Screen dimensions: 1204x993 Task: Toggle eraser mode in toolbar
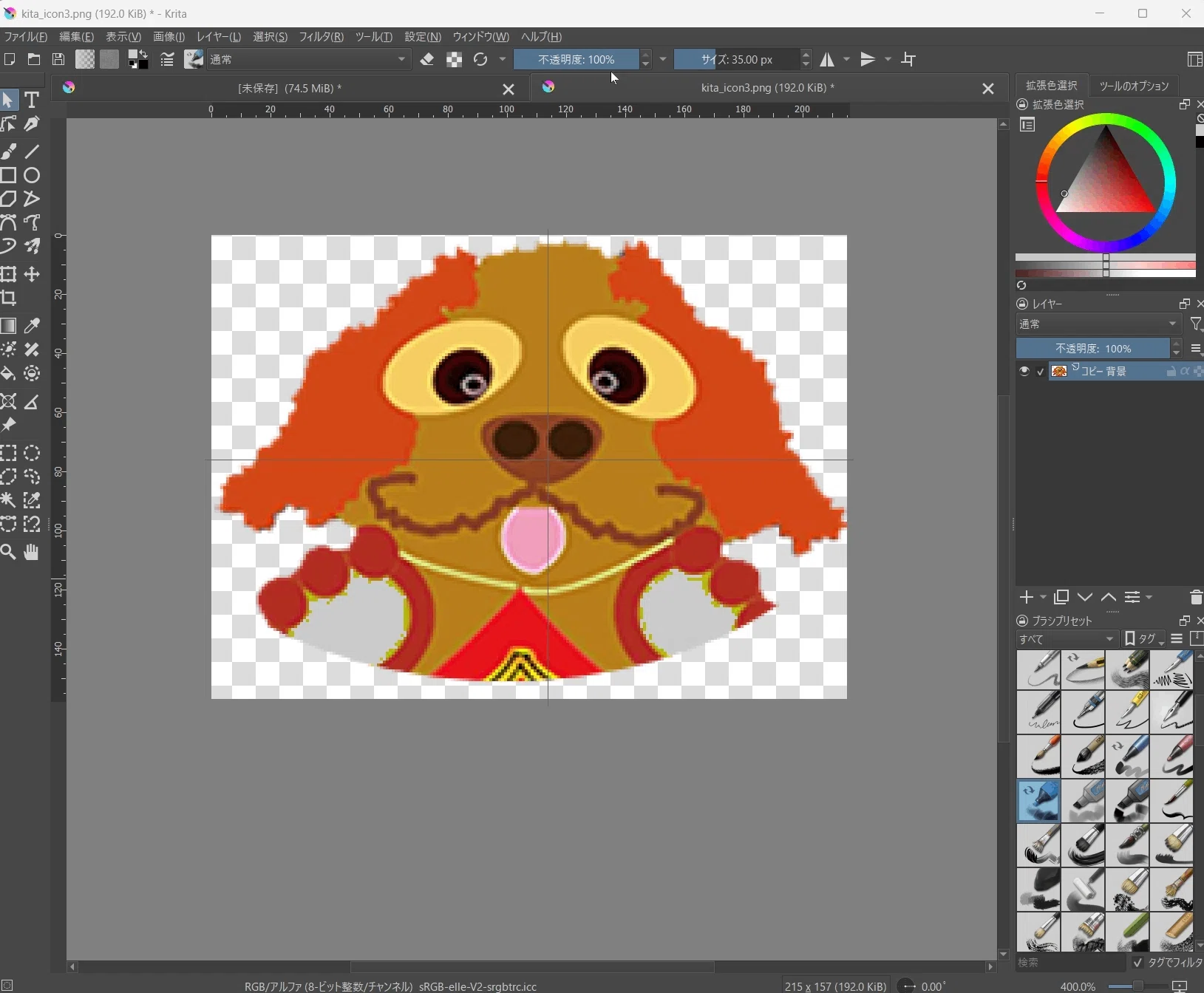tap(427, 60)
